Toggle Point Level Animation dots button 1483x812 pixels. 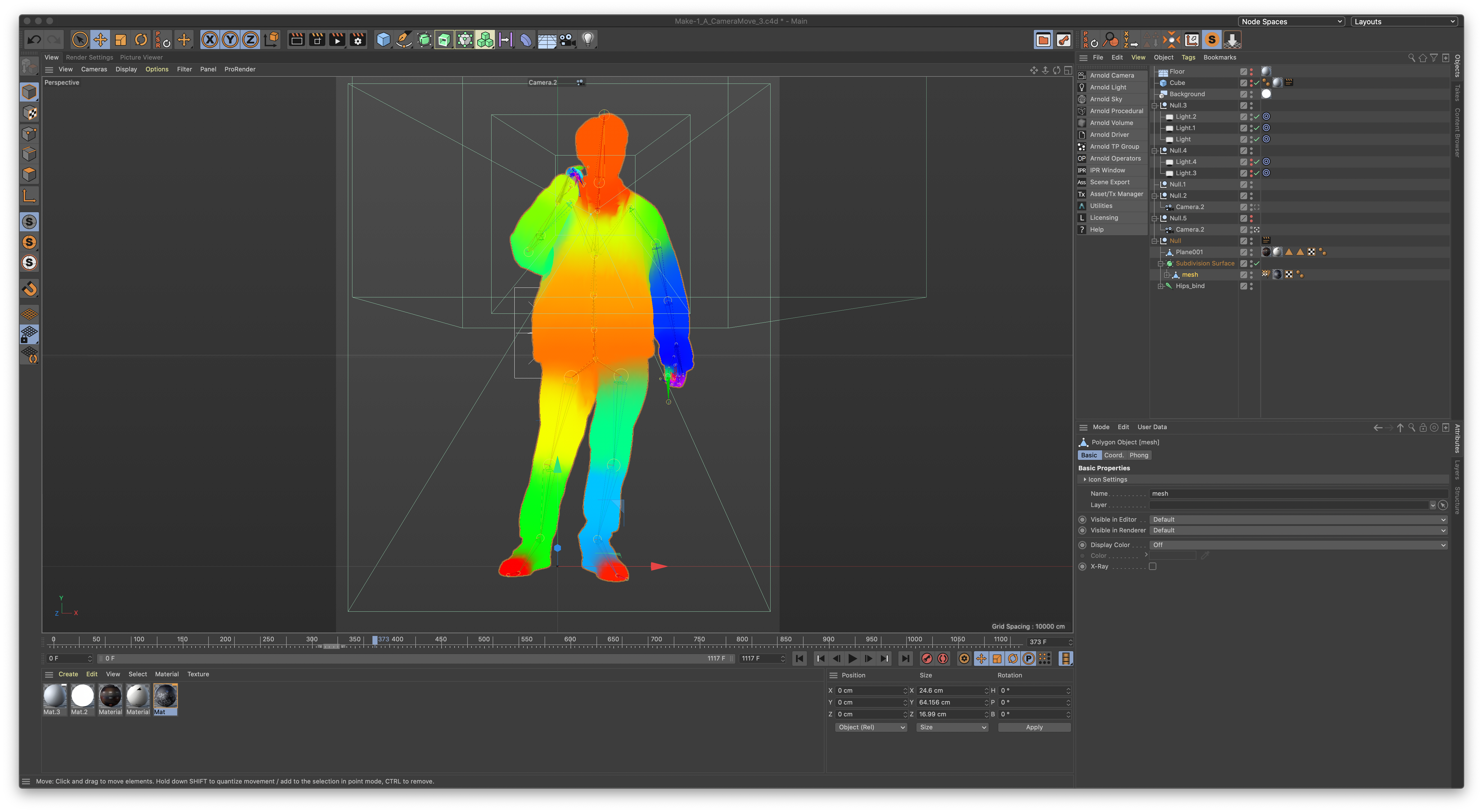pyautogui.click(x=1044, y=658)
